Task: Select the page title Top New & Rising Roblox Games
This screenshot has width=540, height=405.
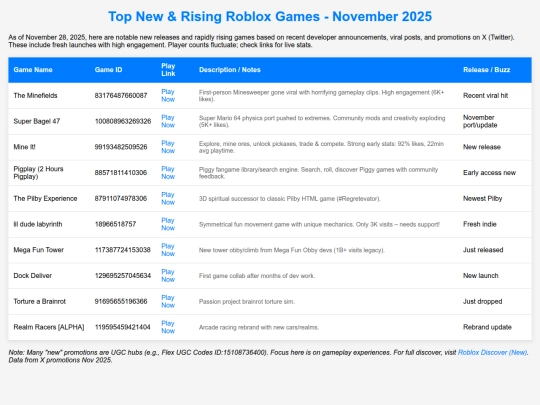Action: (270, 17)
